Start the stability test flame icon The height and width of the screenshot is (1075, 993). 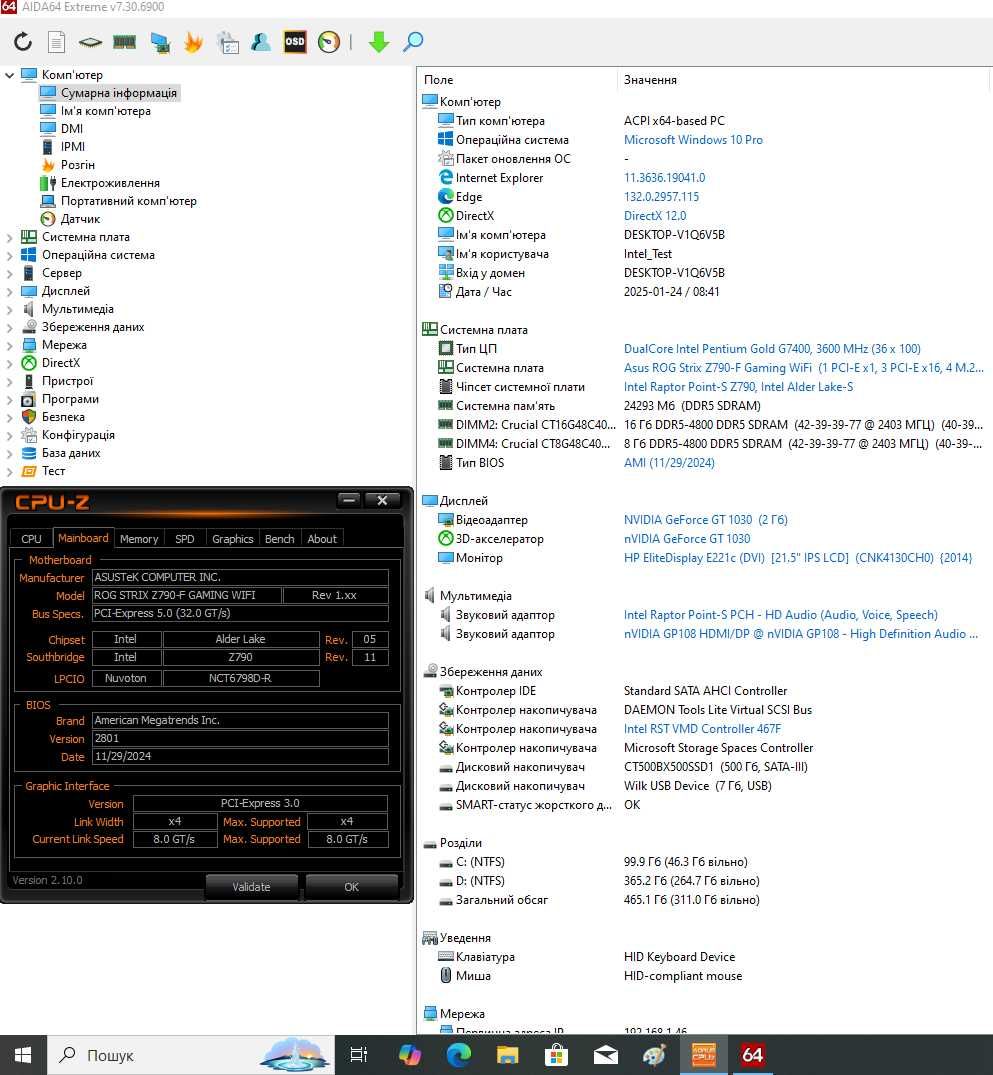click(193, 43)
